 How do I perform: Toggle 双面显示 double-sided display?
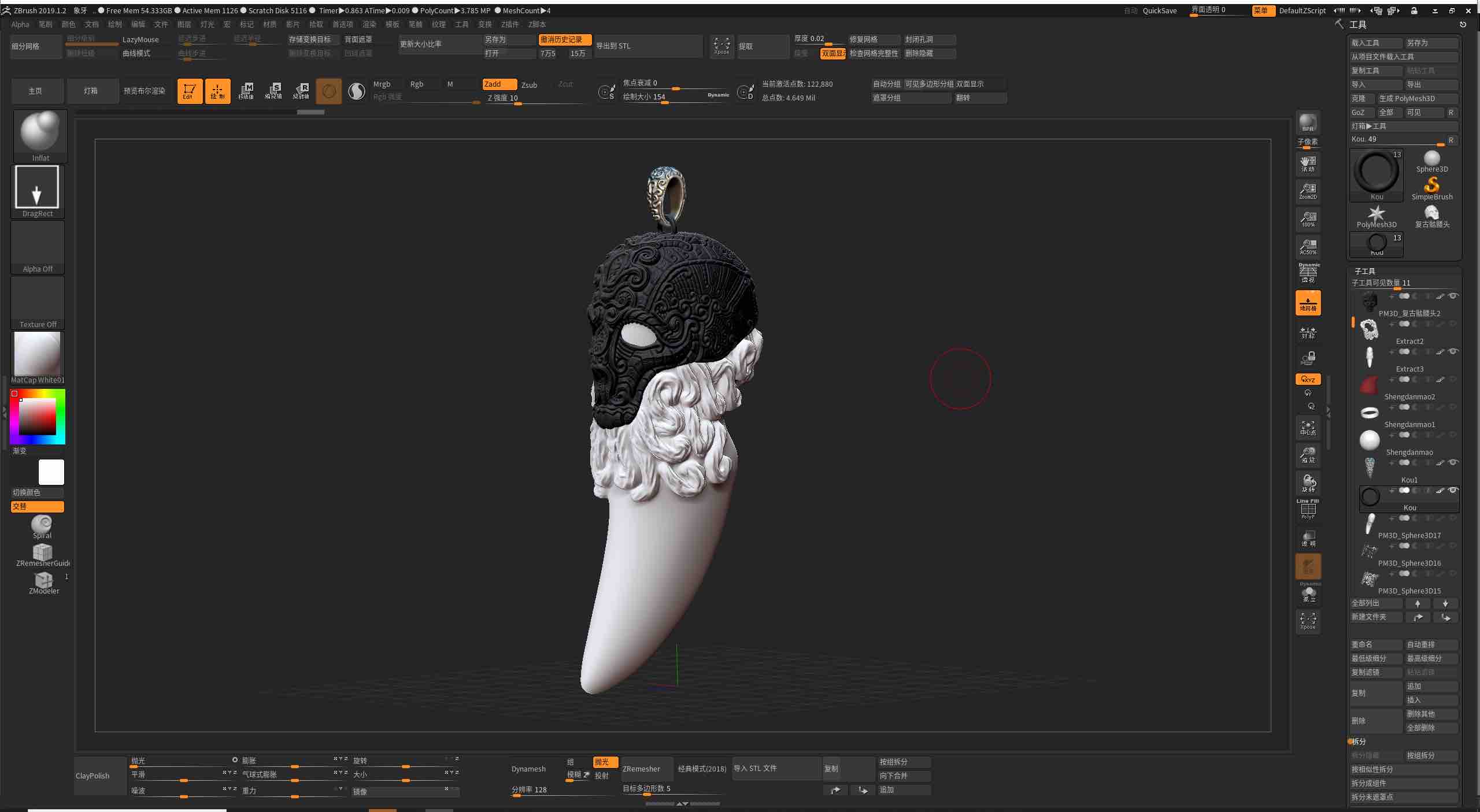832,53
